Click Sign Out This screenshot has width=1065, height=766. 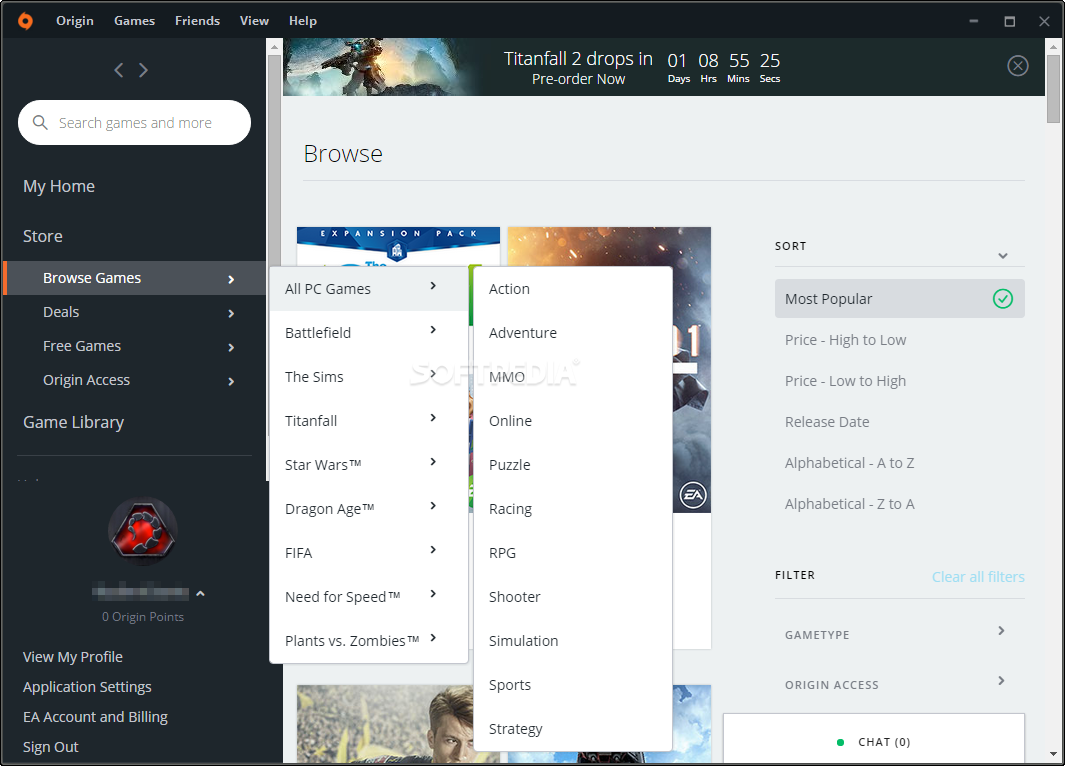coord(50,746)
